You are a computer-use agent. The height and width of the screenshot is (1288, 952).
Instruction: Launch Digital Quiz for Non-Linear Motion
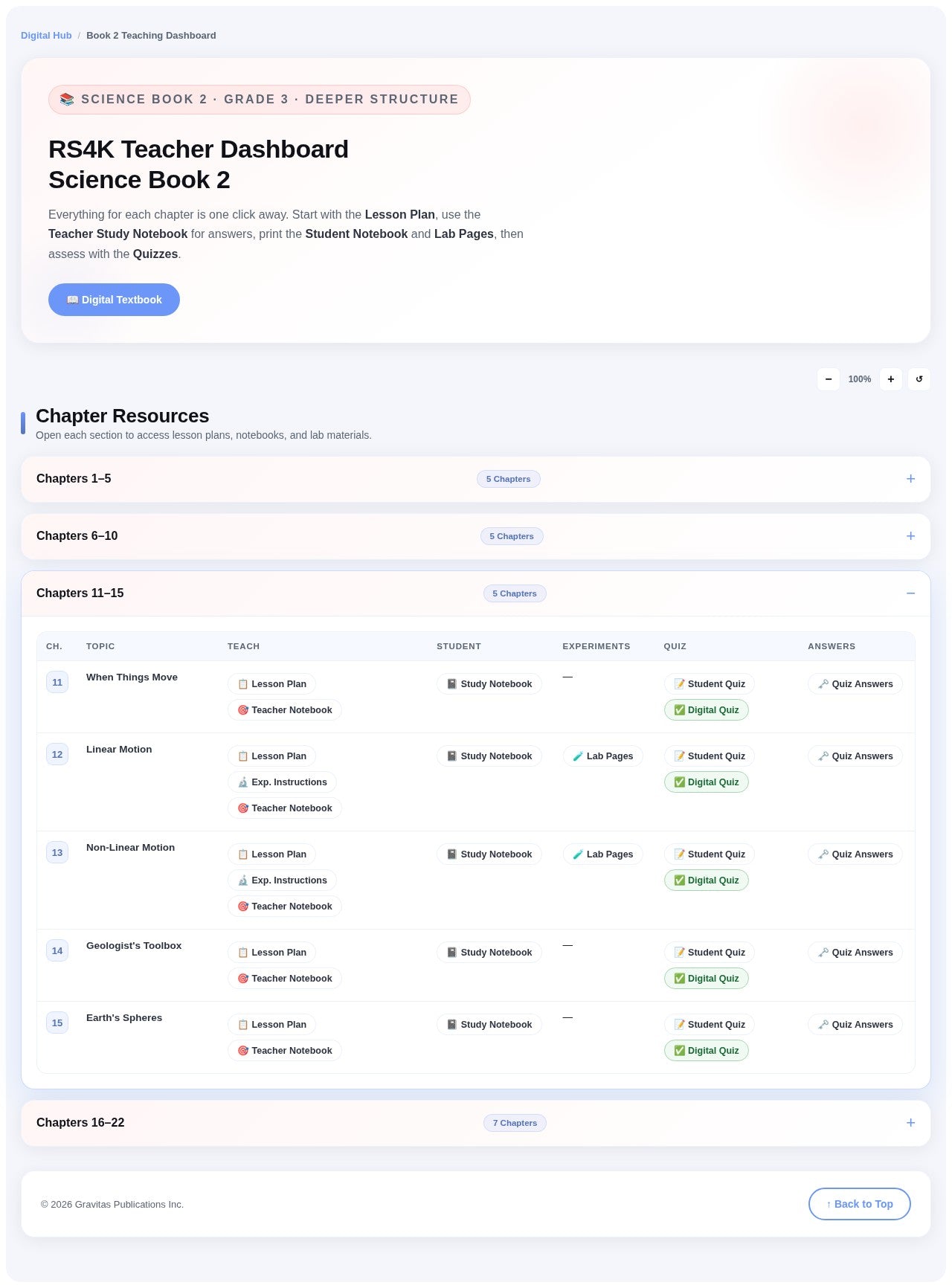[706, 880]
